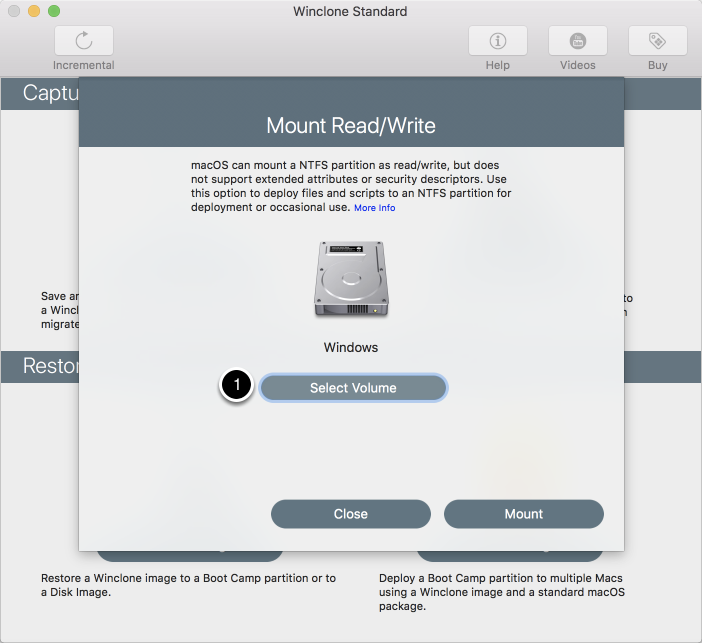Viewport: 702px width, 643px height.
Task: Click the Mount Read/Write dialog title
Action: [x=351, y=125]
